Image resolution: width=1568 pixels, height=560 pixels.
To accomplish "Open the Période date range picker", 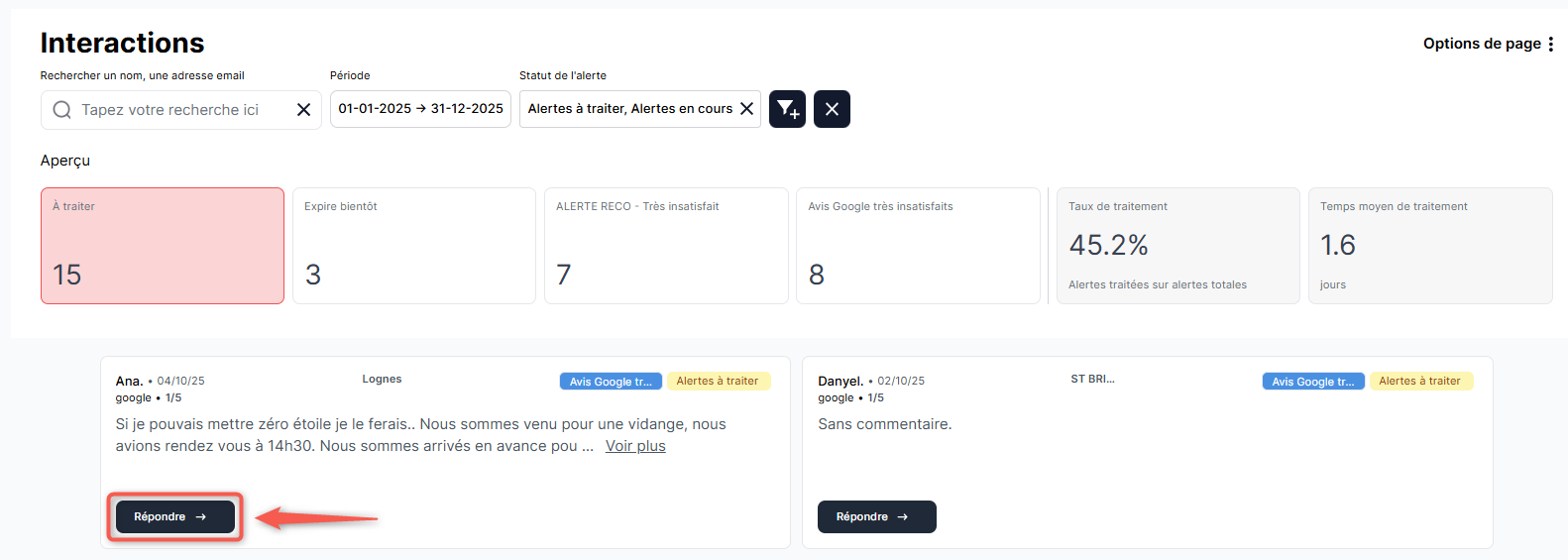I will point(420,109).
